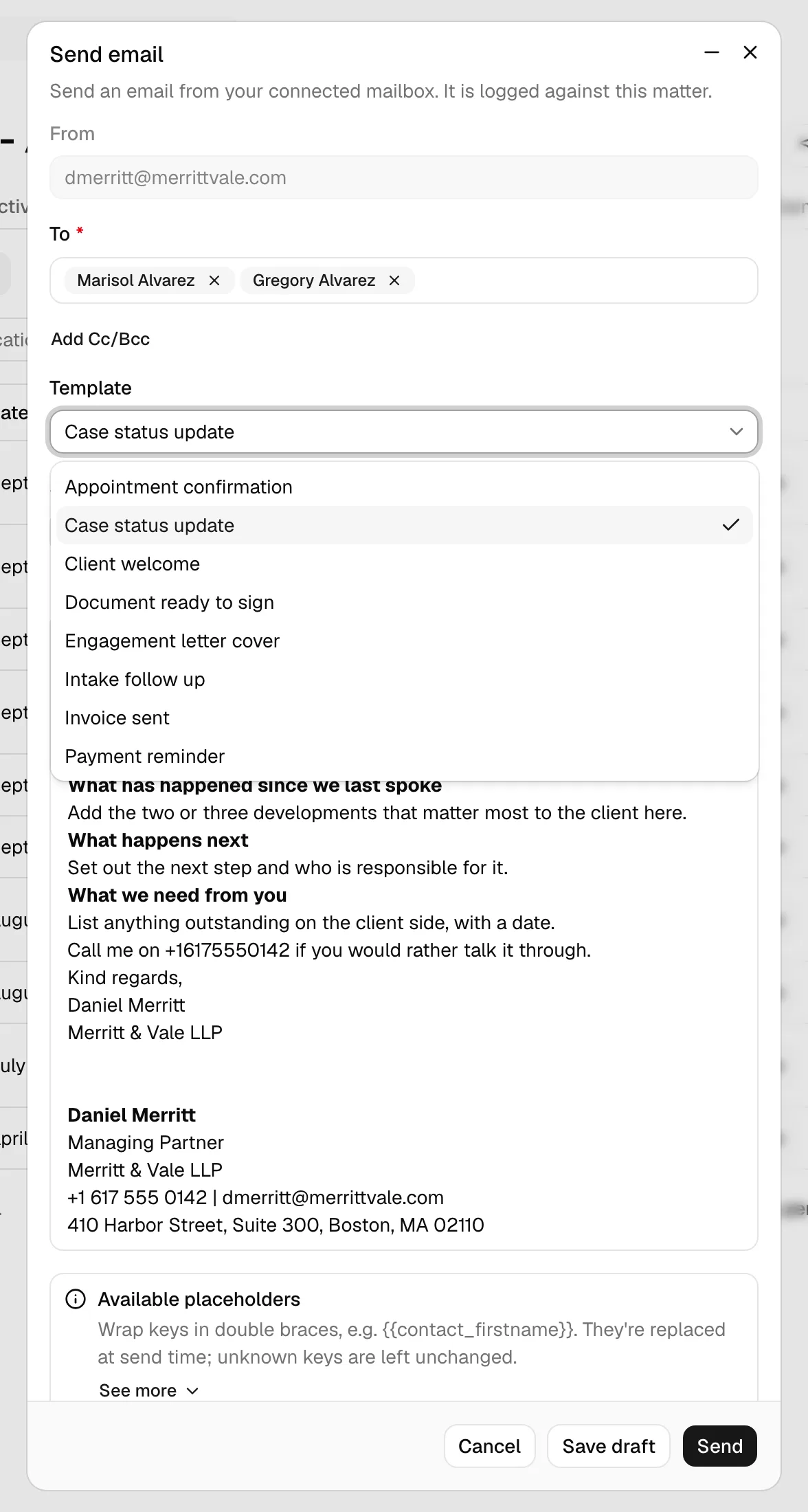
Task: Close the Send email dialog
Action: click(750, 52)
